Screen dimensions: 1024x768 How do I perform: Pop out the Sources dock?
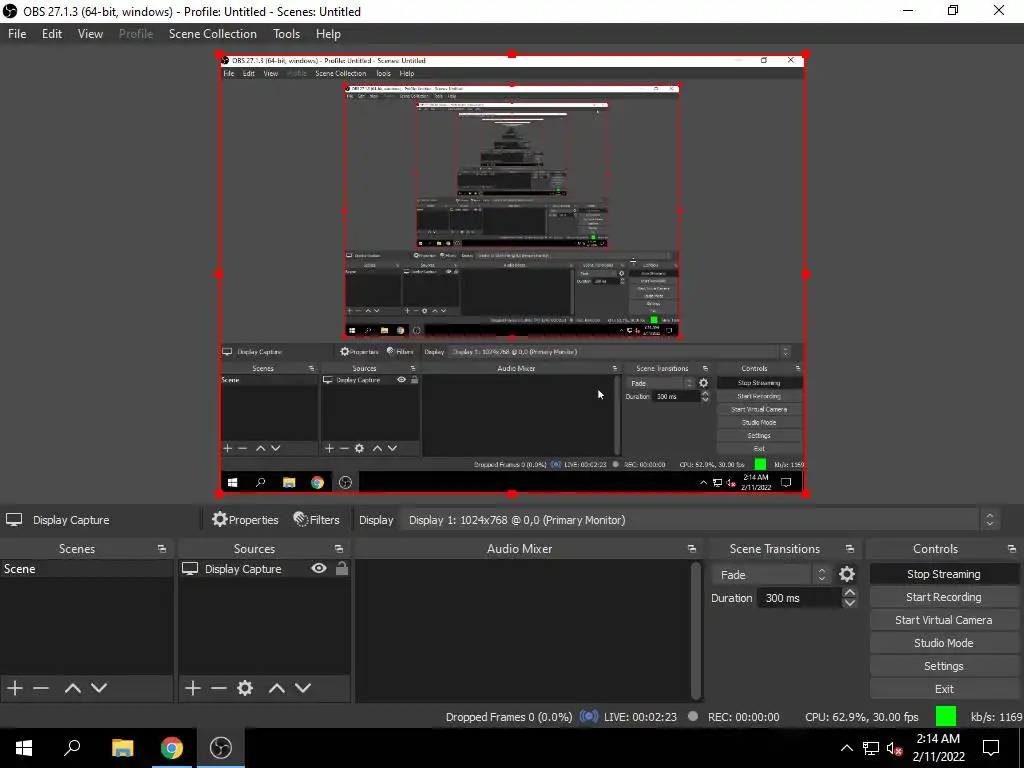point(338,549)
